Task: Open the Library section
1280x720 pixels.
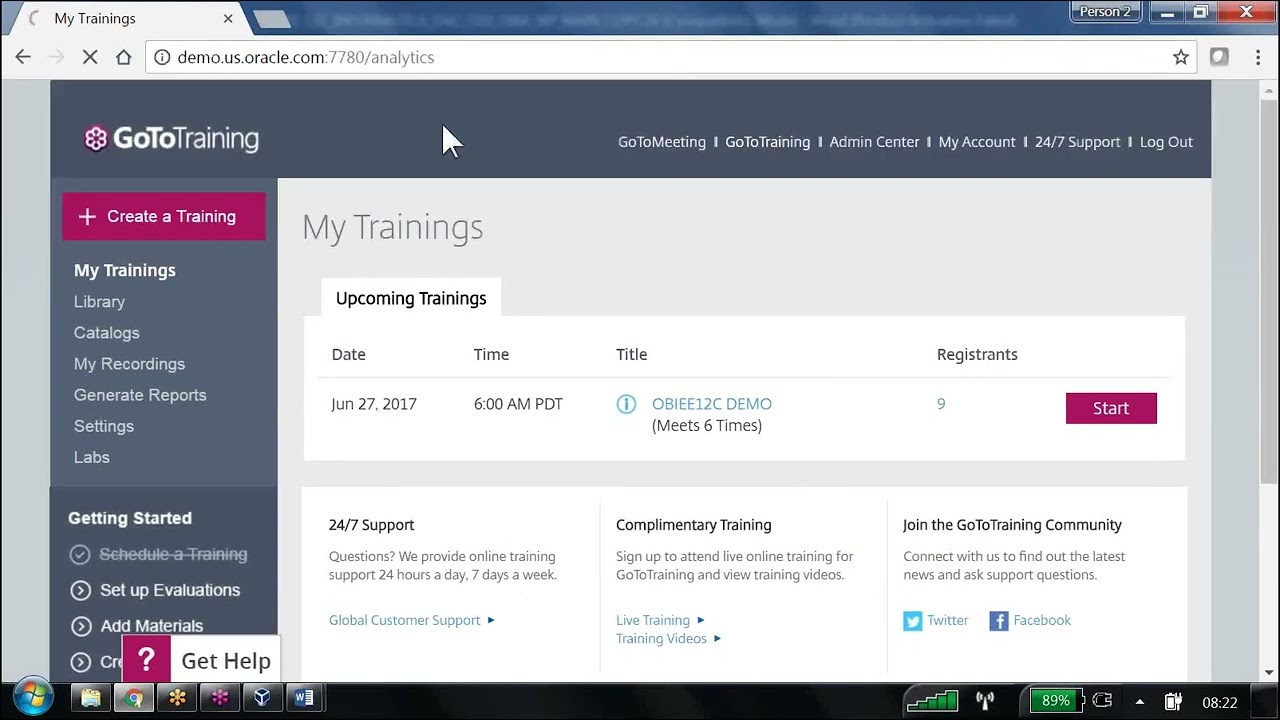Action: [x=99, y=301]
